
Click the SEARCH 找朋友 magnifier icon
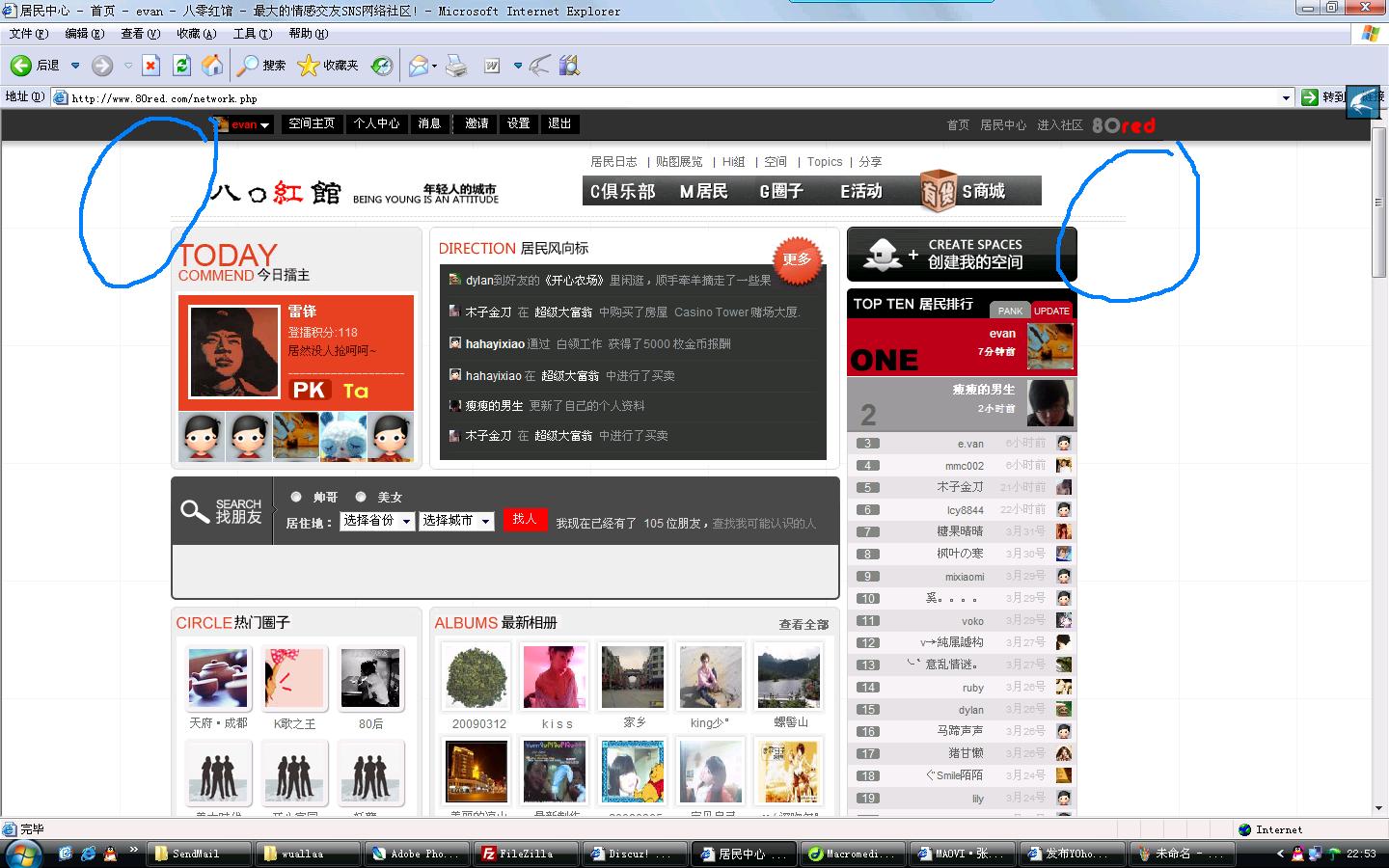(x=195, y=511)
